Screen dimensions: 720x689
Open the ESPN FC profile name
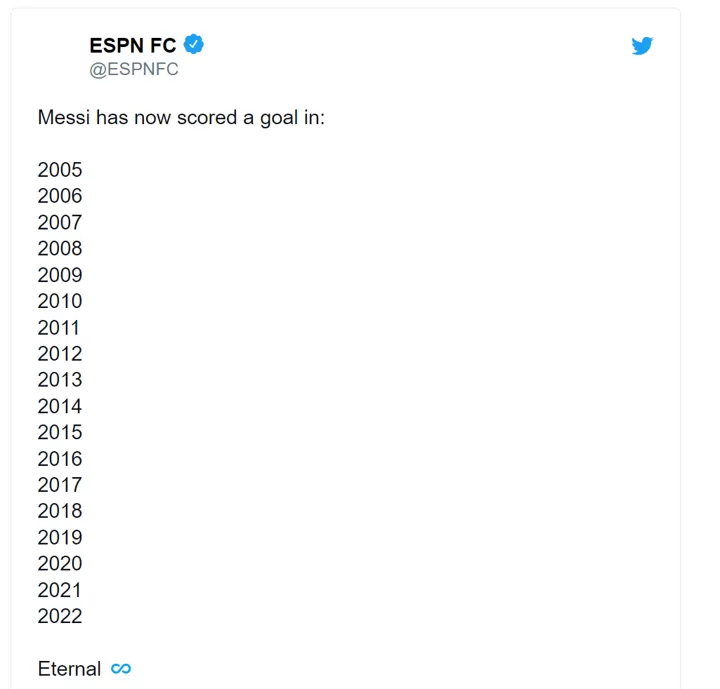(x=132, y=45)
